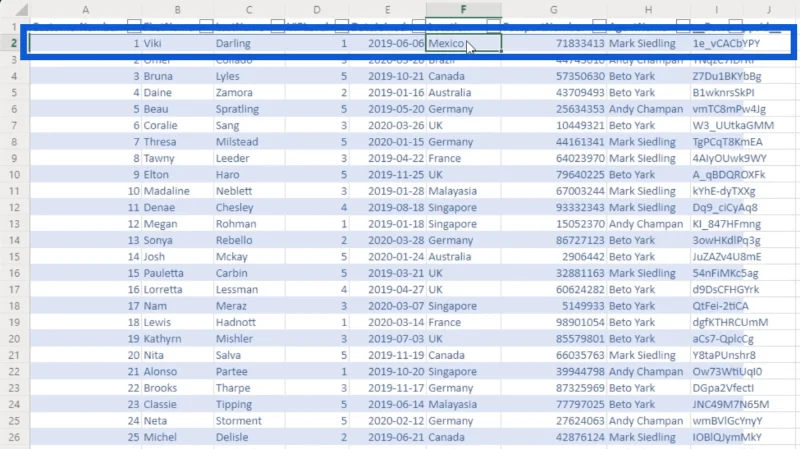Viewport: 800px width, 449px height.
Task: Click the first name cell Tawny
Action: tap(178, 158)
